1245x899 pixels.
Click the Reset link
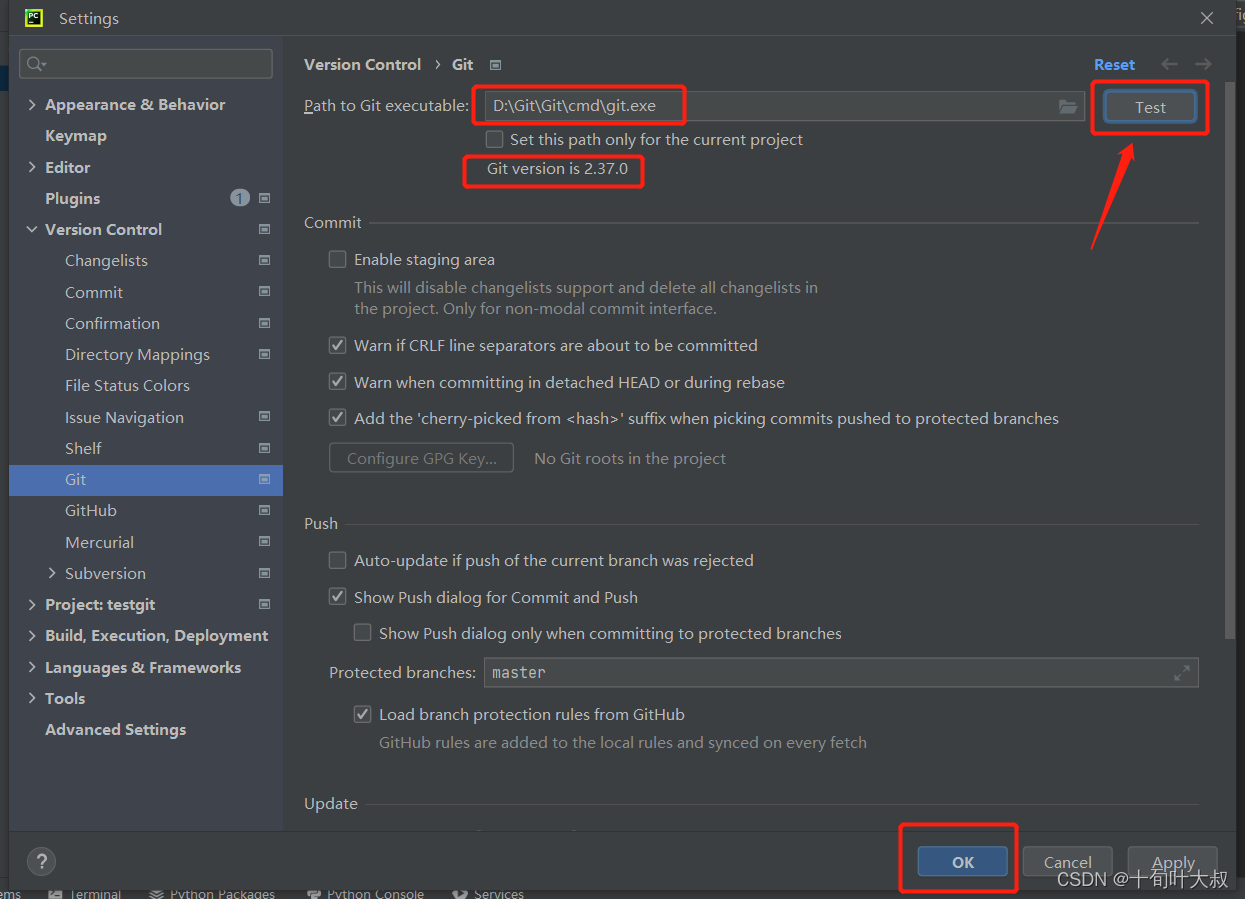pos(1114,64)
